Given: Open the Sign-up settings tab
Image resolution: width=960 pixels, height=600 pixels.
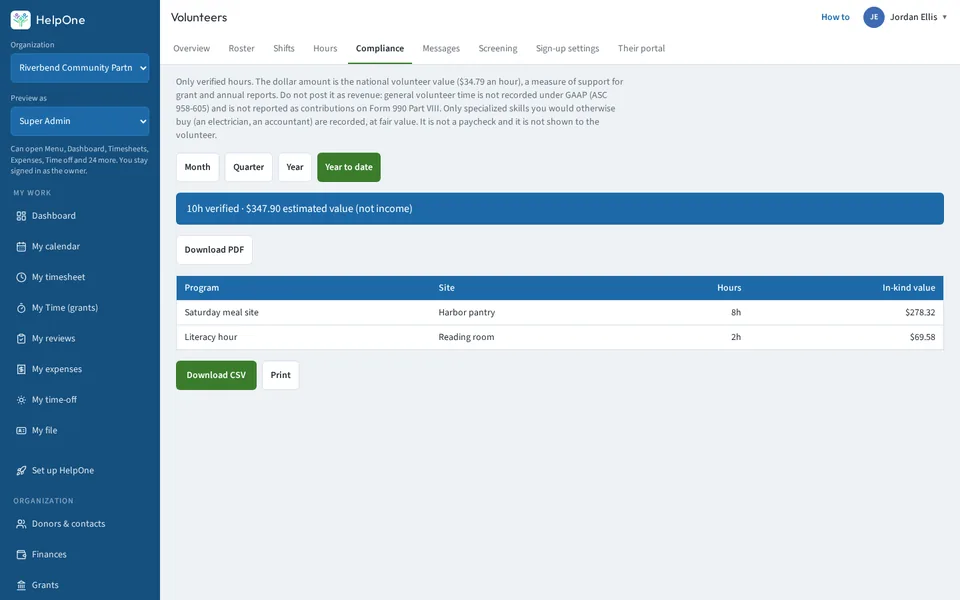Looking at the screenshot, I should coord(568,48).
